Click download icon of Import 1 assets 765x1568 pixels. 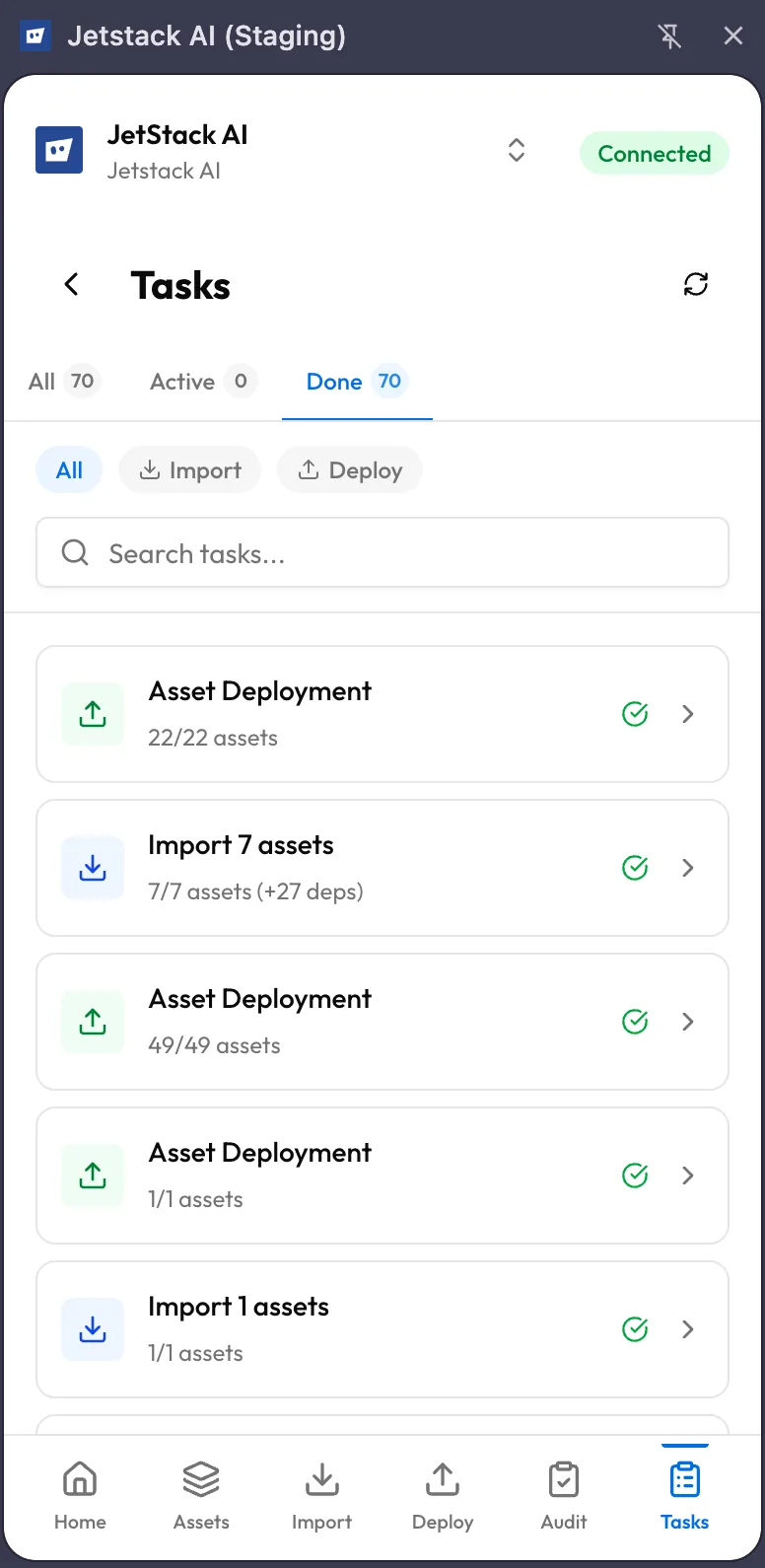[x=93, y=1329]
